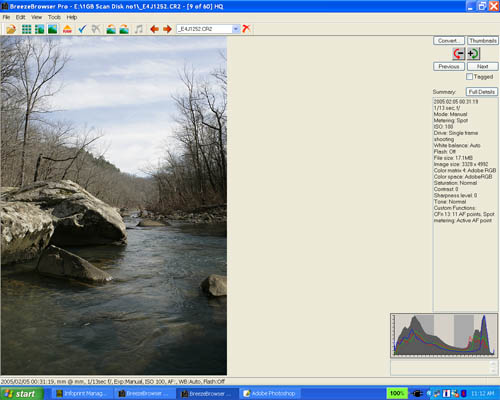The width and height of the screenshot is (500, 400).
Task: Open the File menu
Action: click(6, 17)
